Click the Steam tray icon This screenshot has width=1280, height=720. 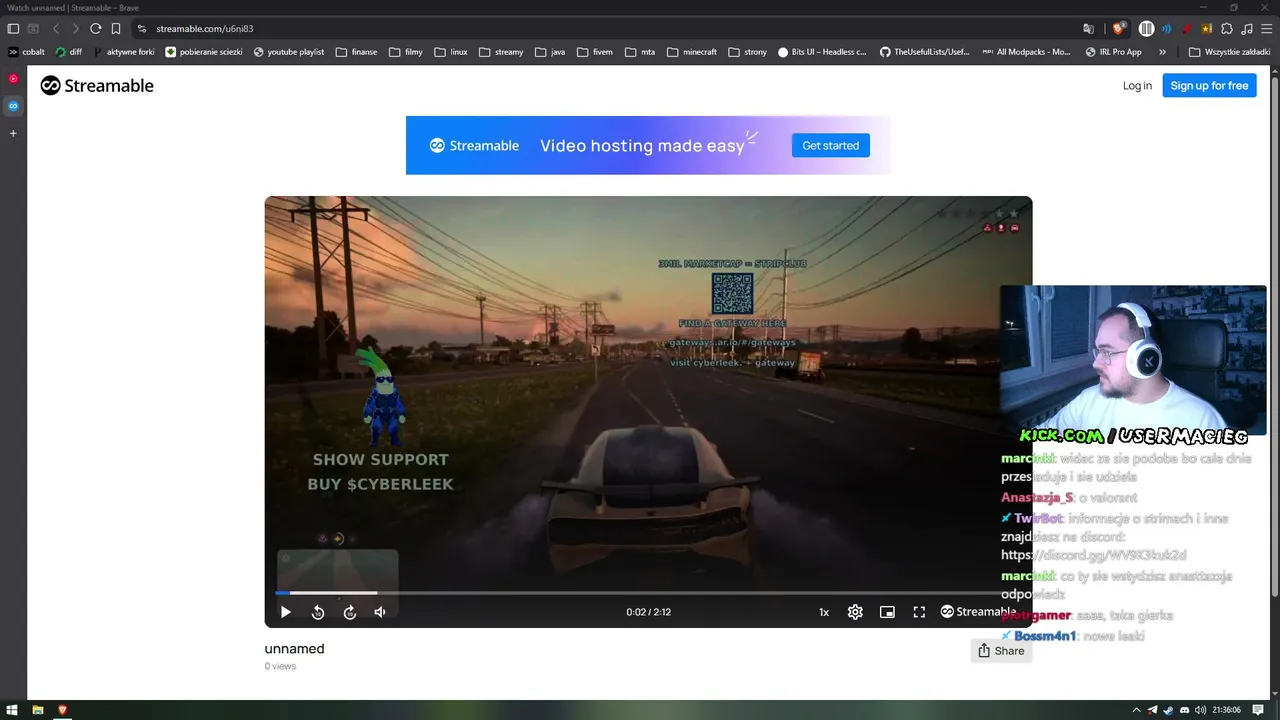point(1168,710)
